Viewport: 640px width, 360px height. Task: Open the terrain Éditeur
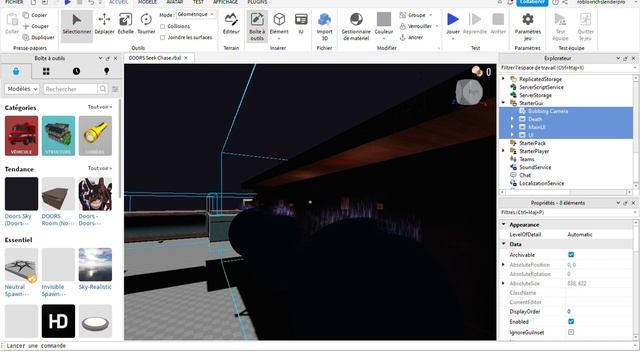click(x=231, y=24)
